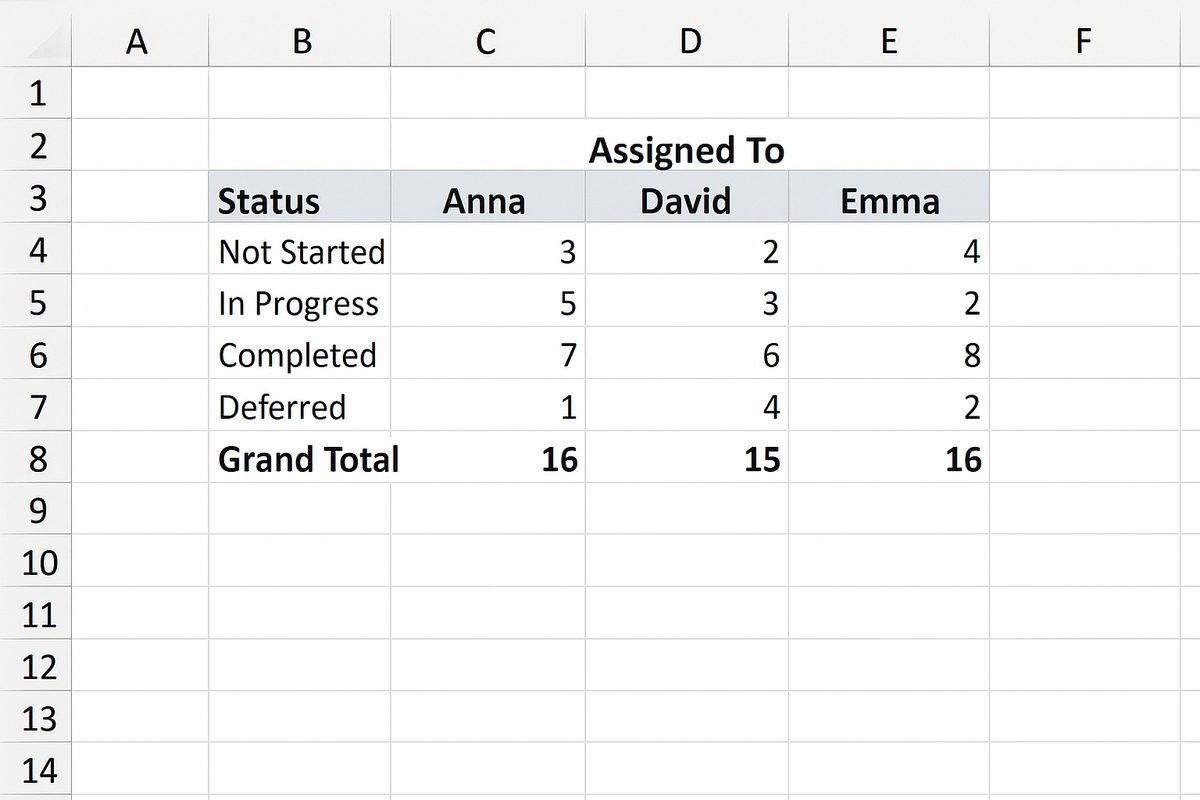Select row 7 header
1200x800 pixels.
point(36,405)
